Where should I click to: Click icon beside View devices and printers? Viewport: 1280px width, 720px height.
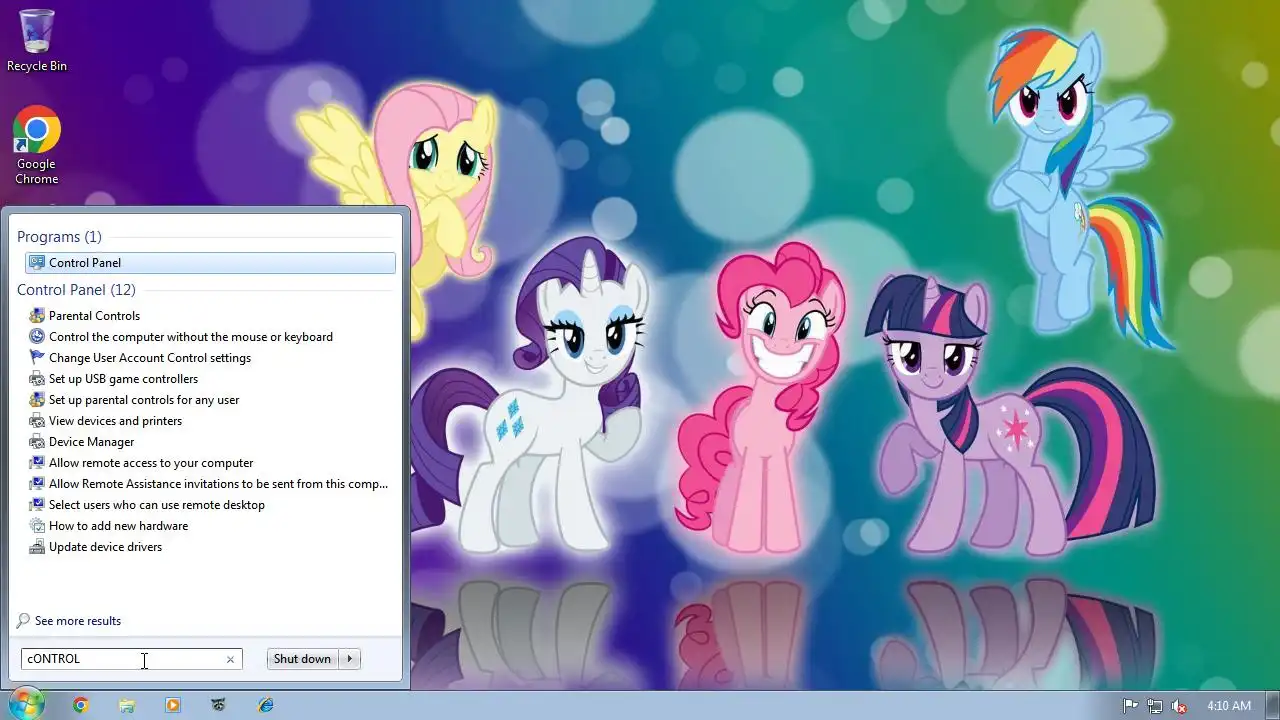37,421
